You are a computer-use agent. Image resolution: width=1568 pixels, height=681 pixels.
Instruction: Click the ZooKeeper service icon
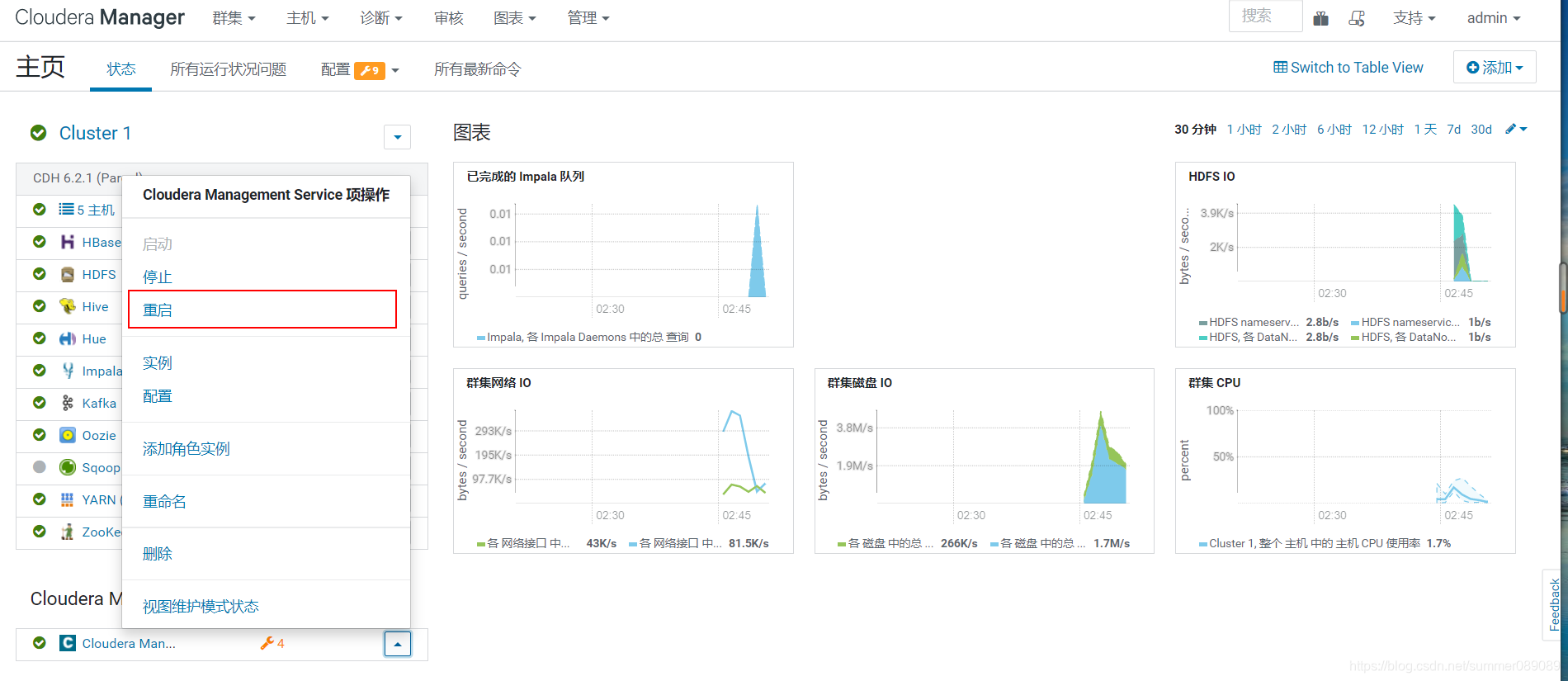click(x=68, y=532)
